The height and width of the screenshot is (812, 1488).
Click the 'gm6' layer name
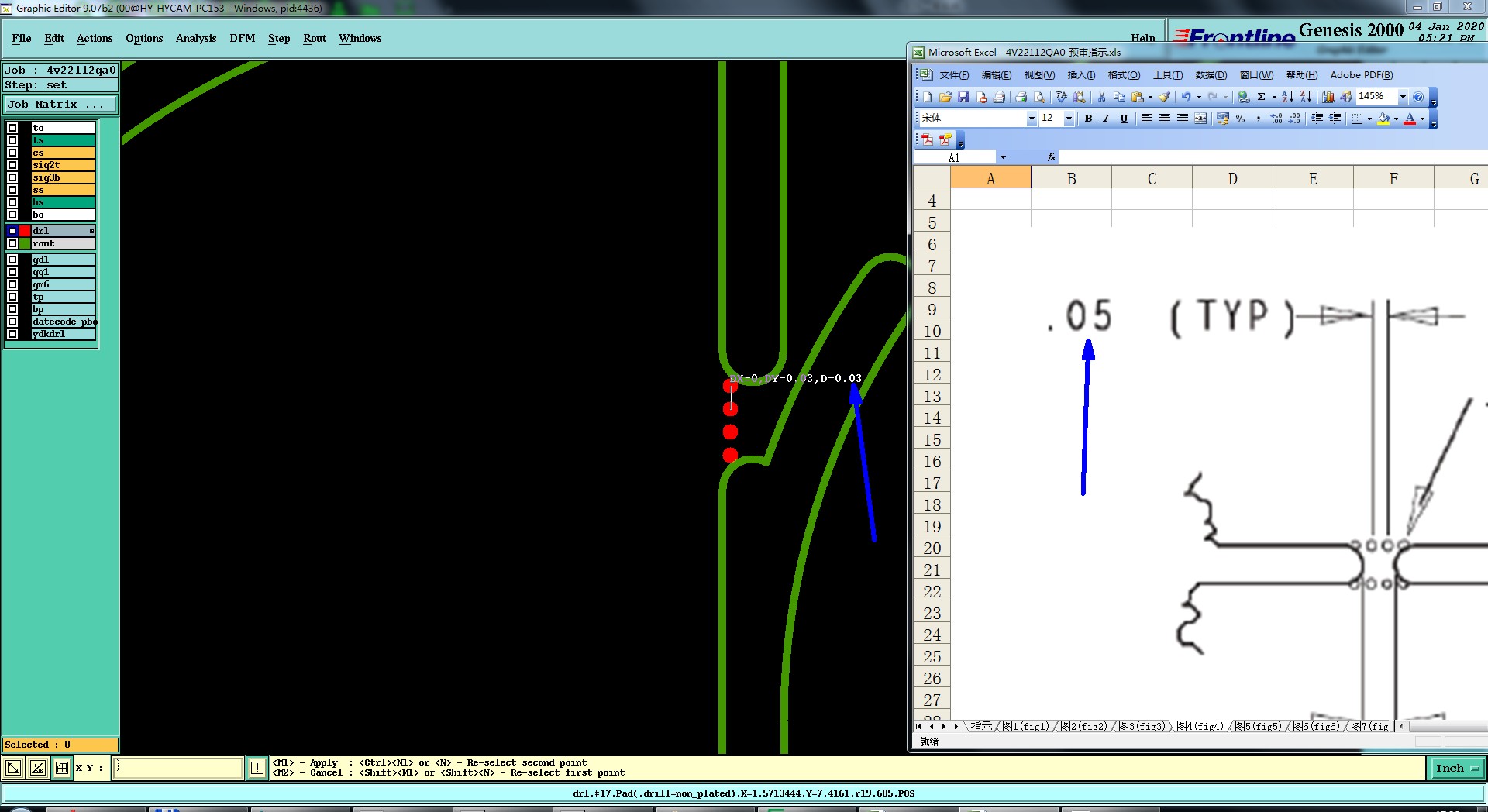tap(63, 284)
